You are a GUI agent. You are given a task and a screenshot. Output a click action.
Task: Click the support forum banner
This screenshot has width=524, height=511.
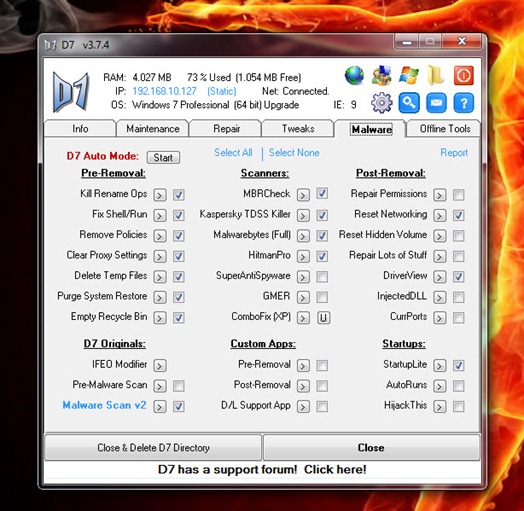pyautogui.click(x=262, y=470)
